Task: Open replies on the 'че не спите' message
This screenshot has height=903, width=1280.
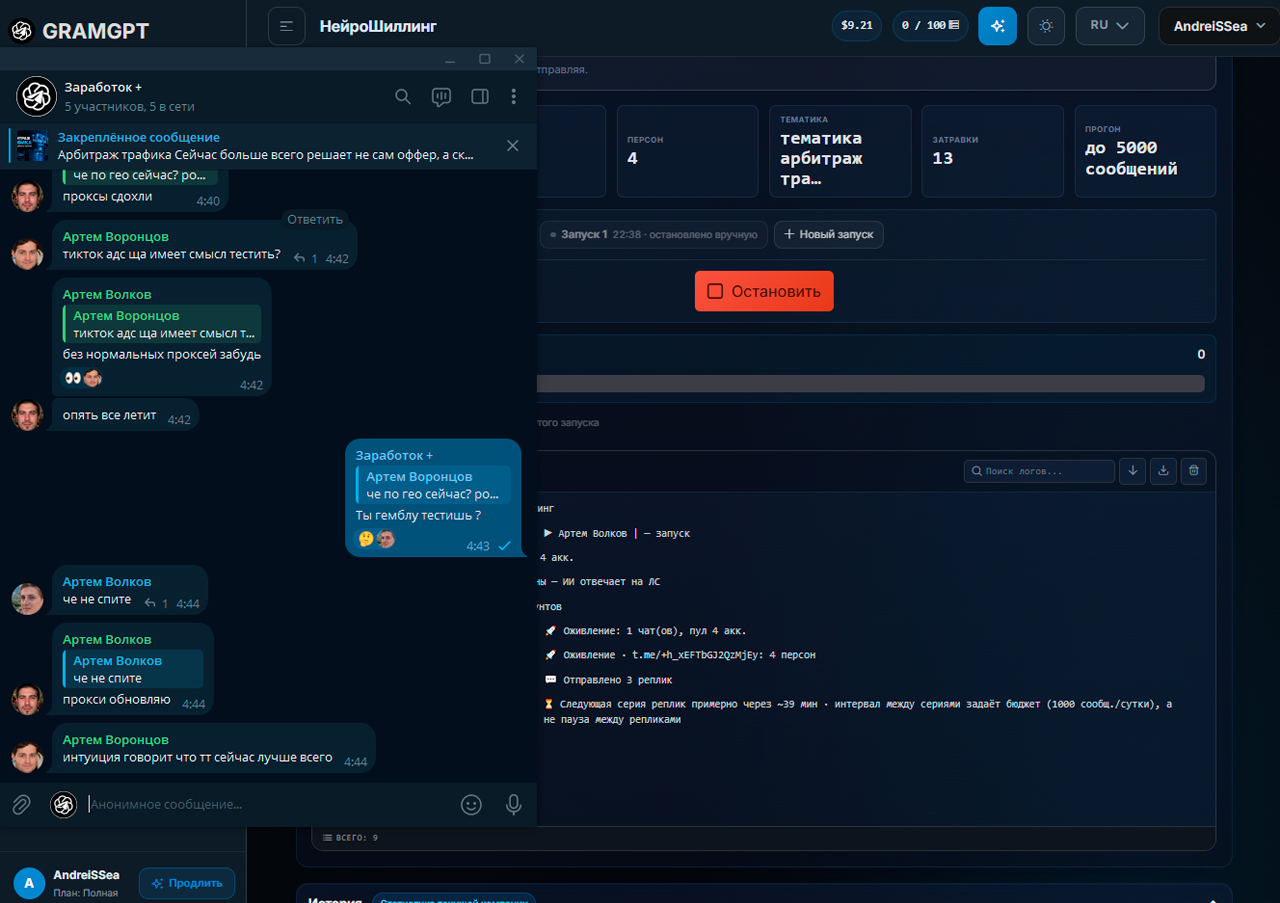Action: (x=157, y=603)
